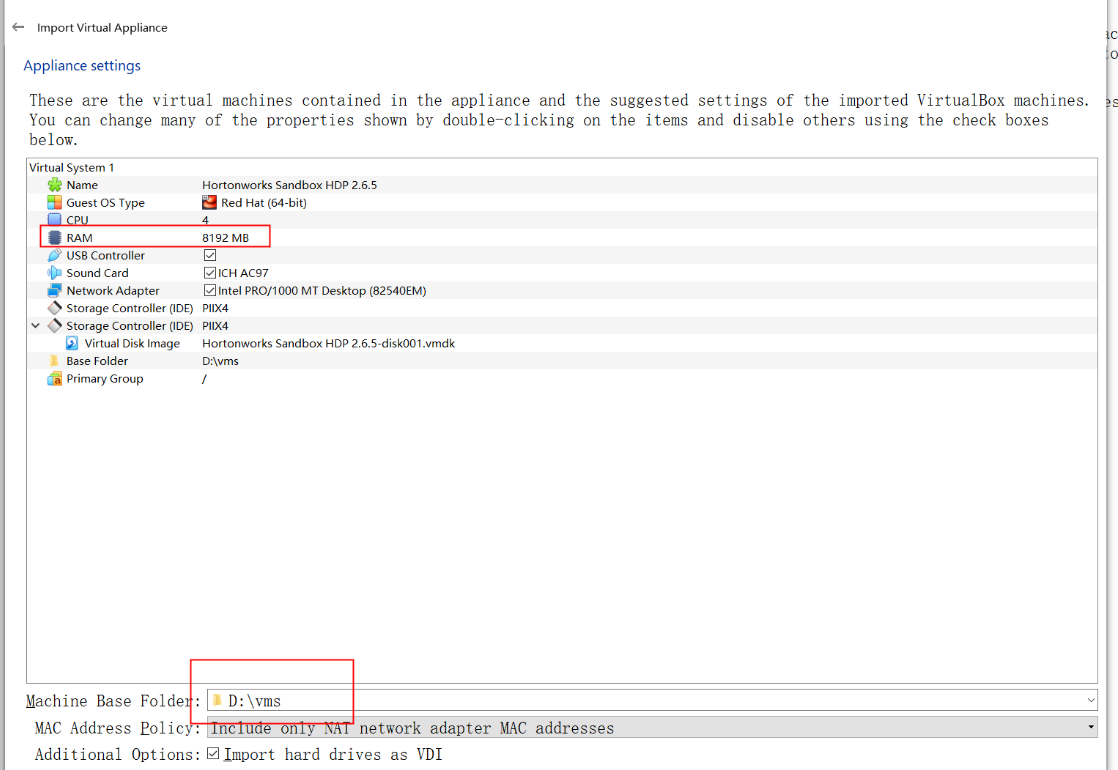Click the Red Hat OS icon
Viewport: 1118px width, 770px height.
209,202
